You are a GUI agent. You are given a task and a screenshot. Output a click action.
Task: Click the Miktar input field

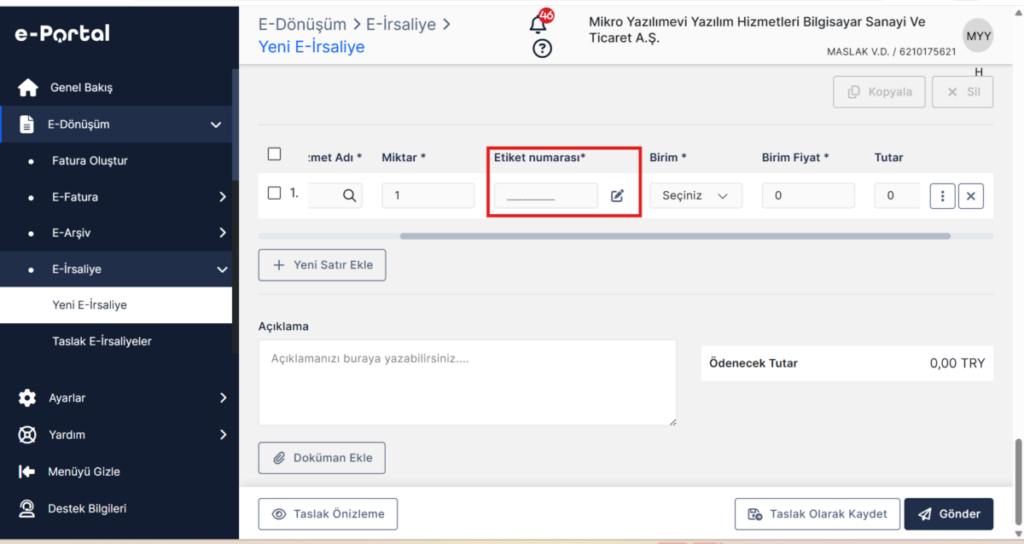(428, 196)
